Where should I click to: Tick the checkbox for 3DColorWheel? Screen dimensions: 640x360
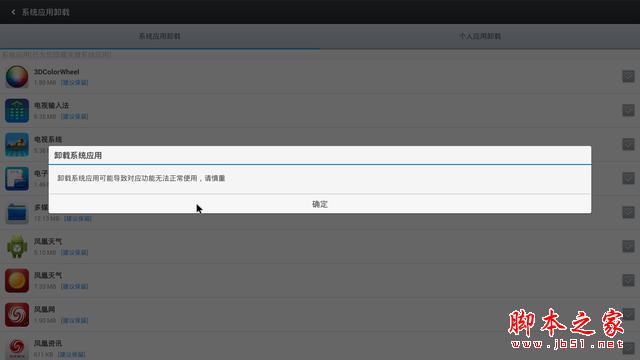[628, 76]
